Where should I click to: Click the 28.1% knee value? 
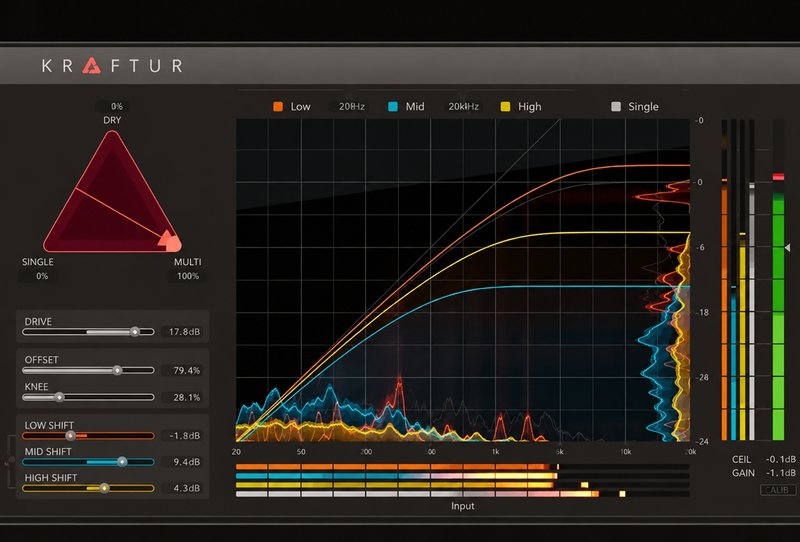(x=186, y=397)
